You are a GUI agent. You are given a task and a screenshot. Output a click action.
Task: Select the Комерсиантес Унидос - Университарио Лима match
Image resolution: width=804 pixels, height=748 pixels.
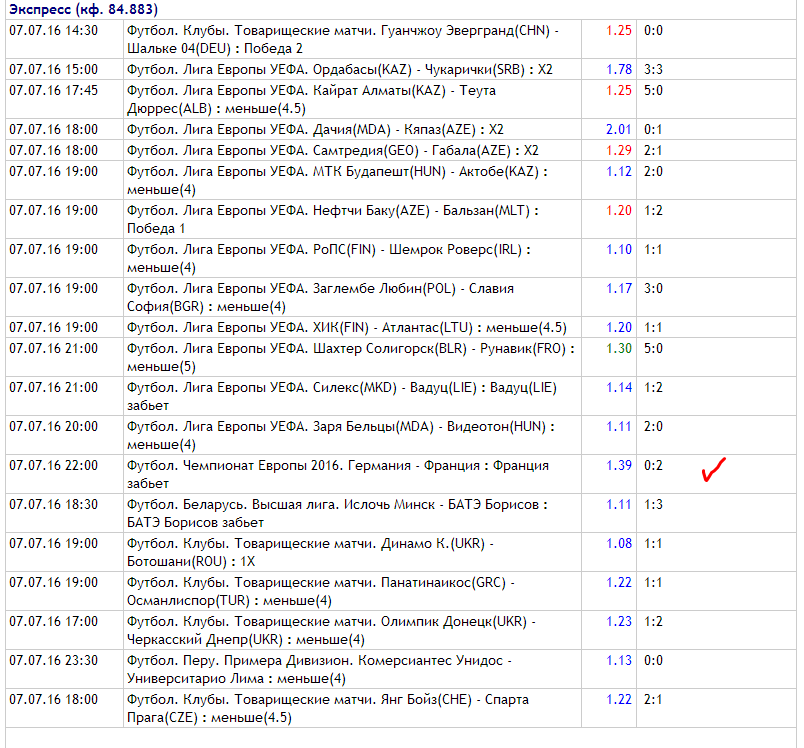(319, 669)
